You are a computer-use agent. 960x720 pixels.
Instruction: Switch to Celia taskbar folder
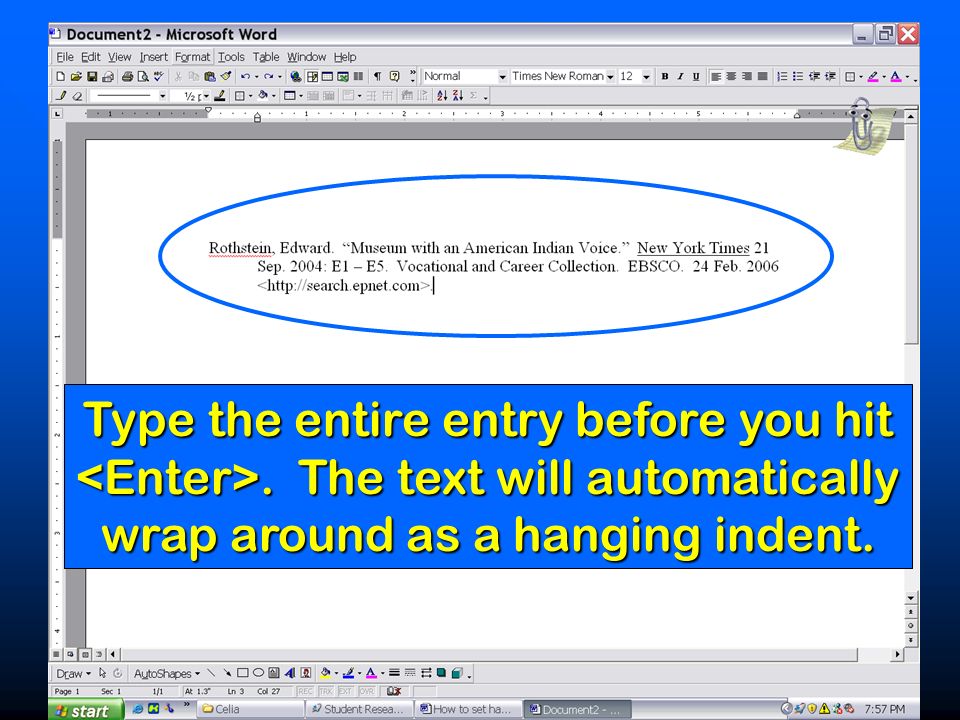pos(250,709)
